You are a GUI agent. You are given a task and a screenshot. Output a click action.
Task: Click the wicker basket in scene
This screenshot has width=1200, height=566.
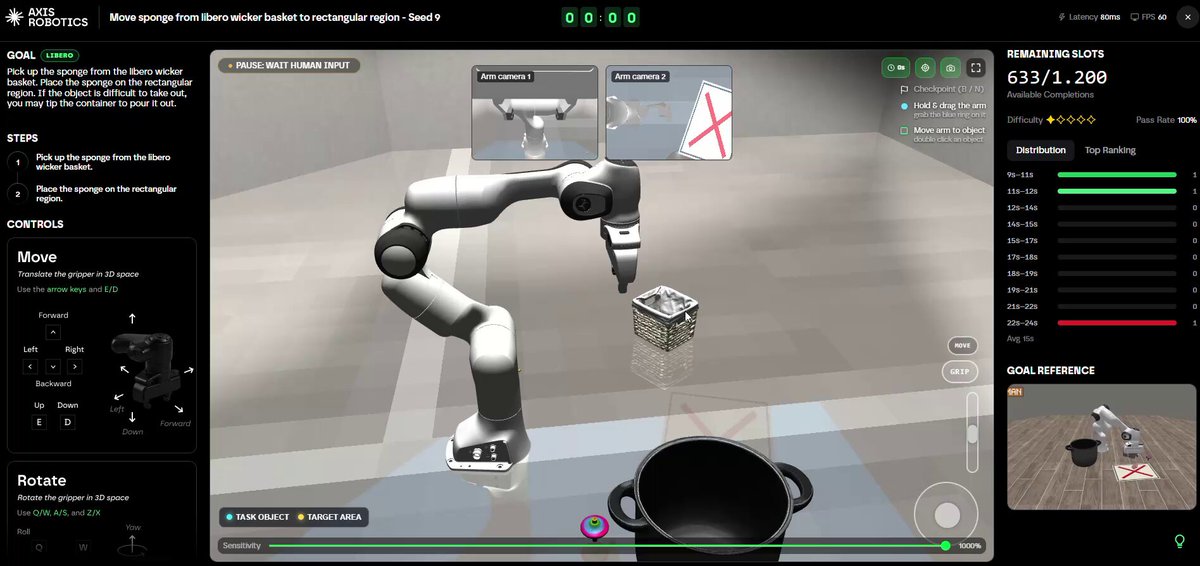pos(665,318)
